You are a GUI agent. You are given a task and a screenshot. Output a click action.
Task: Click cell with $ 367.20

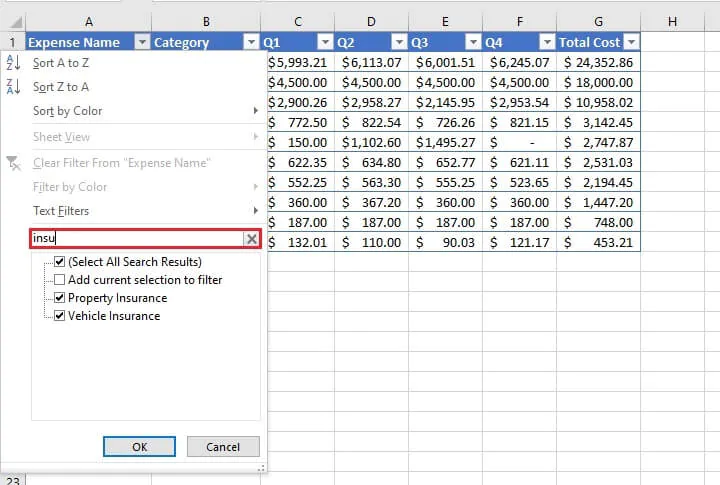[371, 203]
